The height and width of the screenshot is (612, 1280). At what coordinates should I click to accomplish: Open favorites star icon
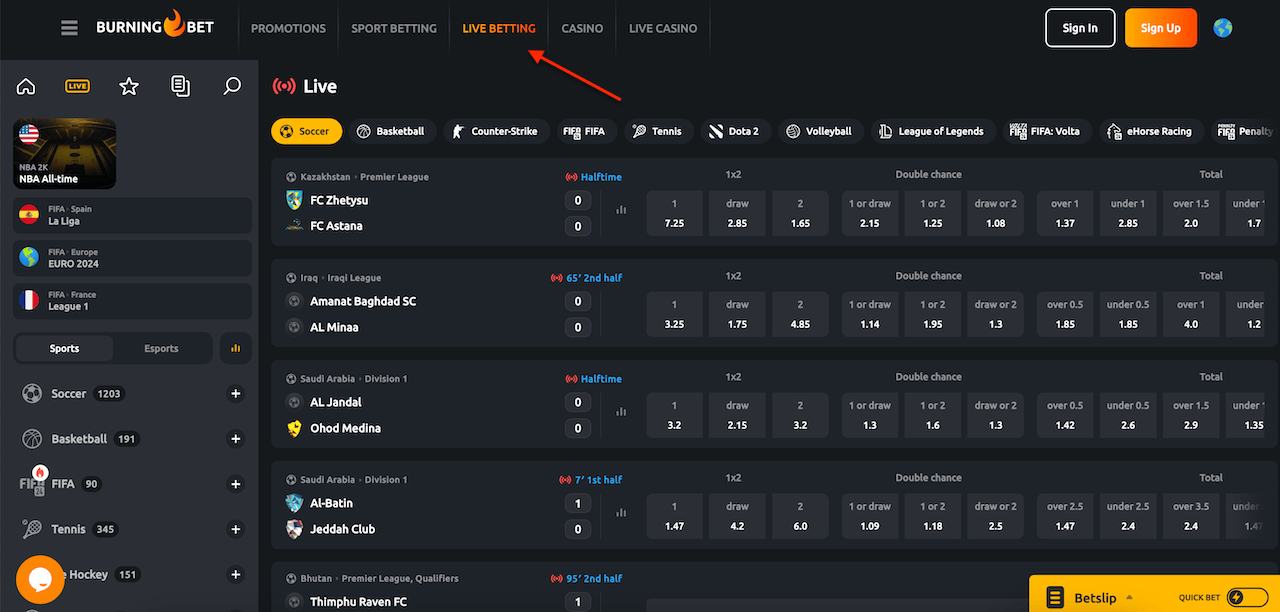point(129,87)
